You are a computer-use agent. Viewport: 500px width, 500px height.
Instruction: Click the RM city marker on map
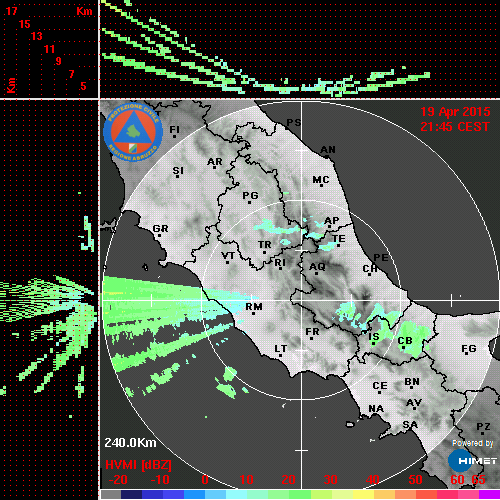[x=254, y=313]
